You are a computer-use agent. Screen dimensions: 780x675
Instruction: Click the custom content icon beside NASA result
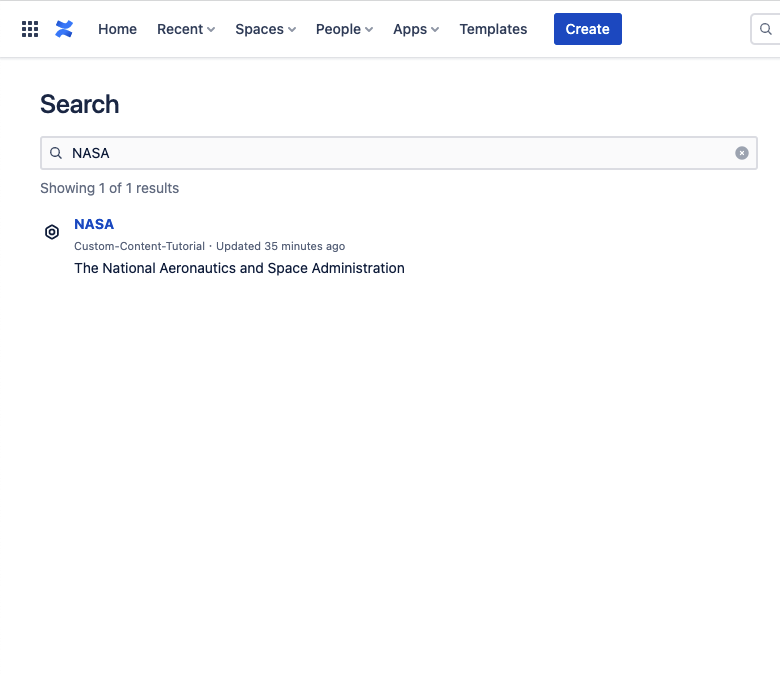pyautogui.click(x=52, y=232)
